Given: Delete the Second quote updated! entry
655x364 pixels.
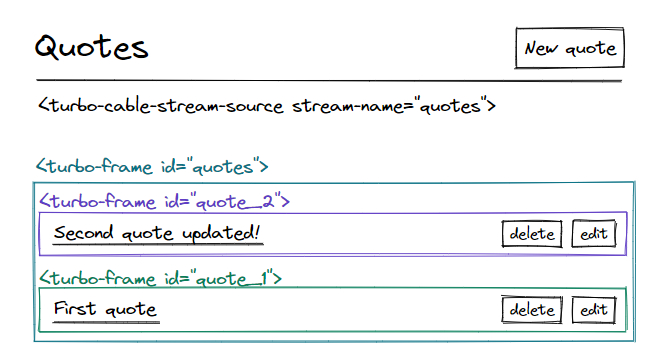Looking at the screenshot, I should coord(532,234).
